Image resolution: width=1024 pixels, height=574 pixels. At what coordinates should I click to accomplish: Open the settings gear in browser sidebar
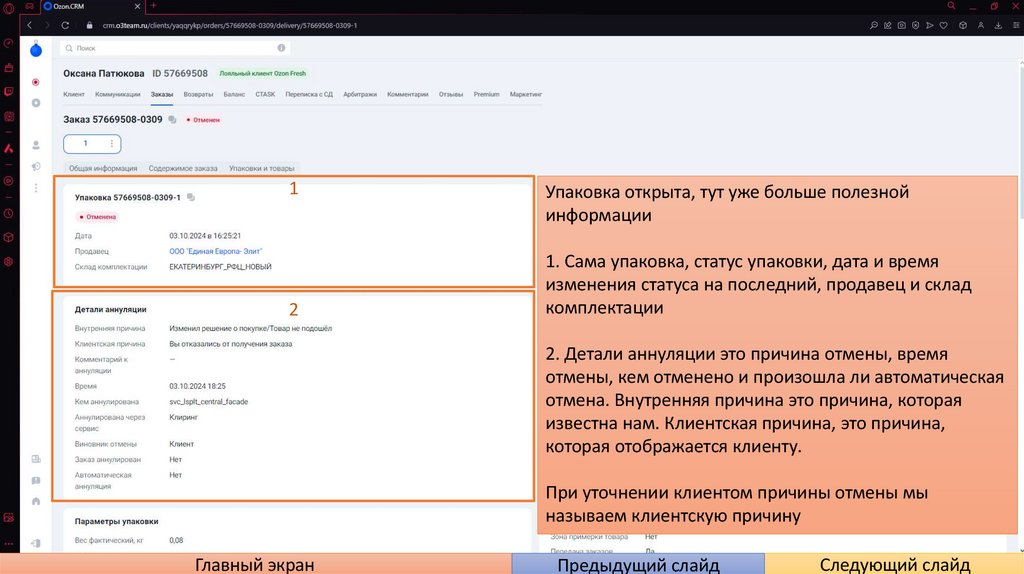tap(8, 261)
